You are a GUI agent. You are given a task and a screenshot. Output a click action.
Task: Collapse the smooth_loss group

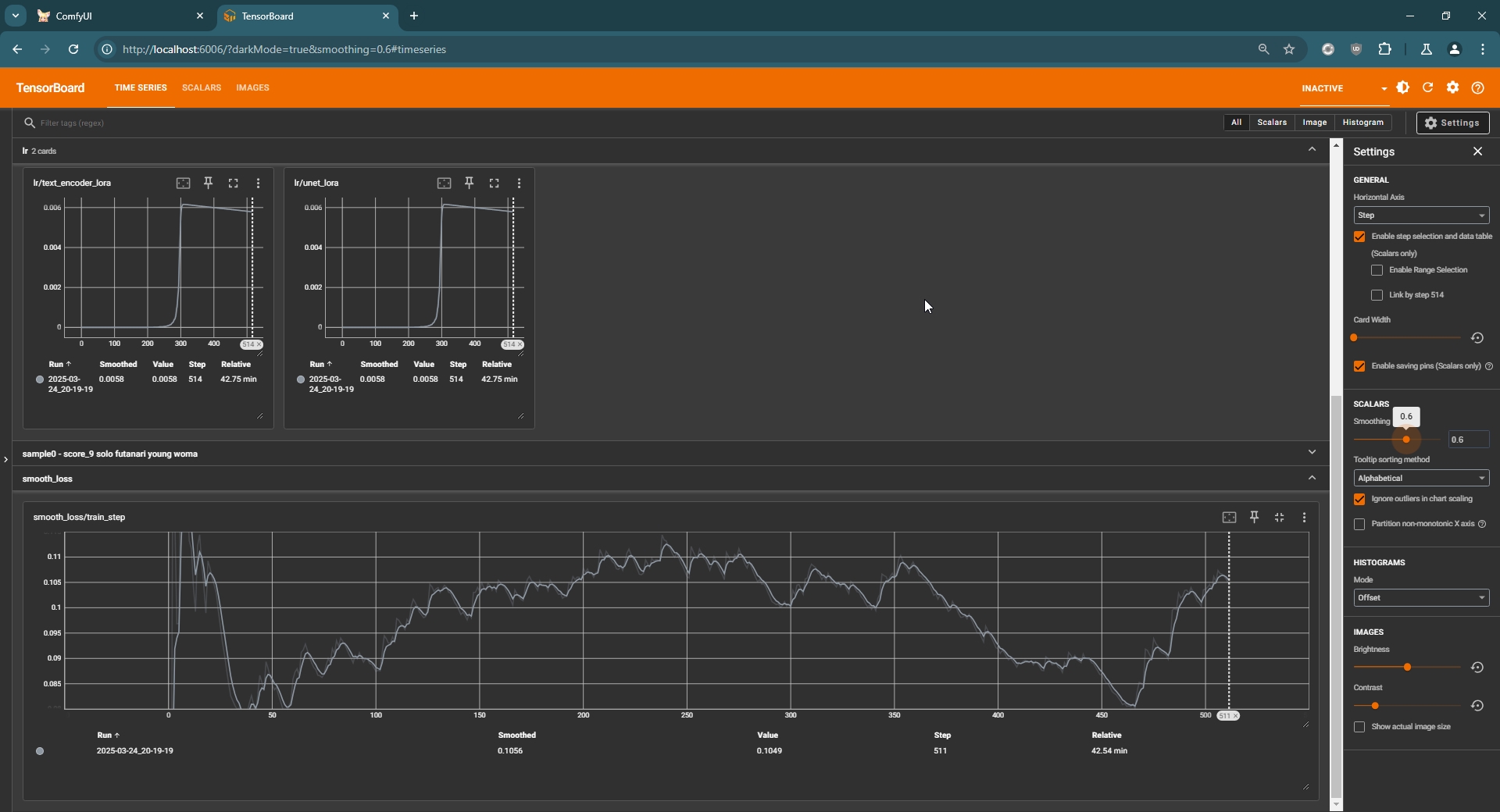(x=1312, y=478)
